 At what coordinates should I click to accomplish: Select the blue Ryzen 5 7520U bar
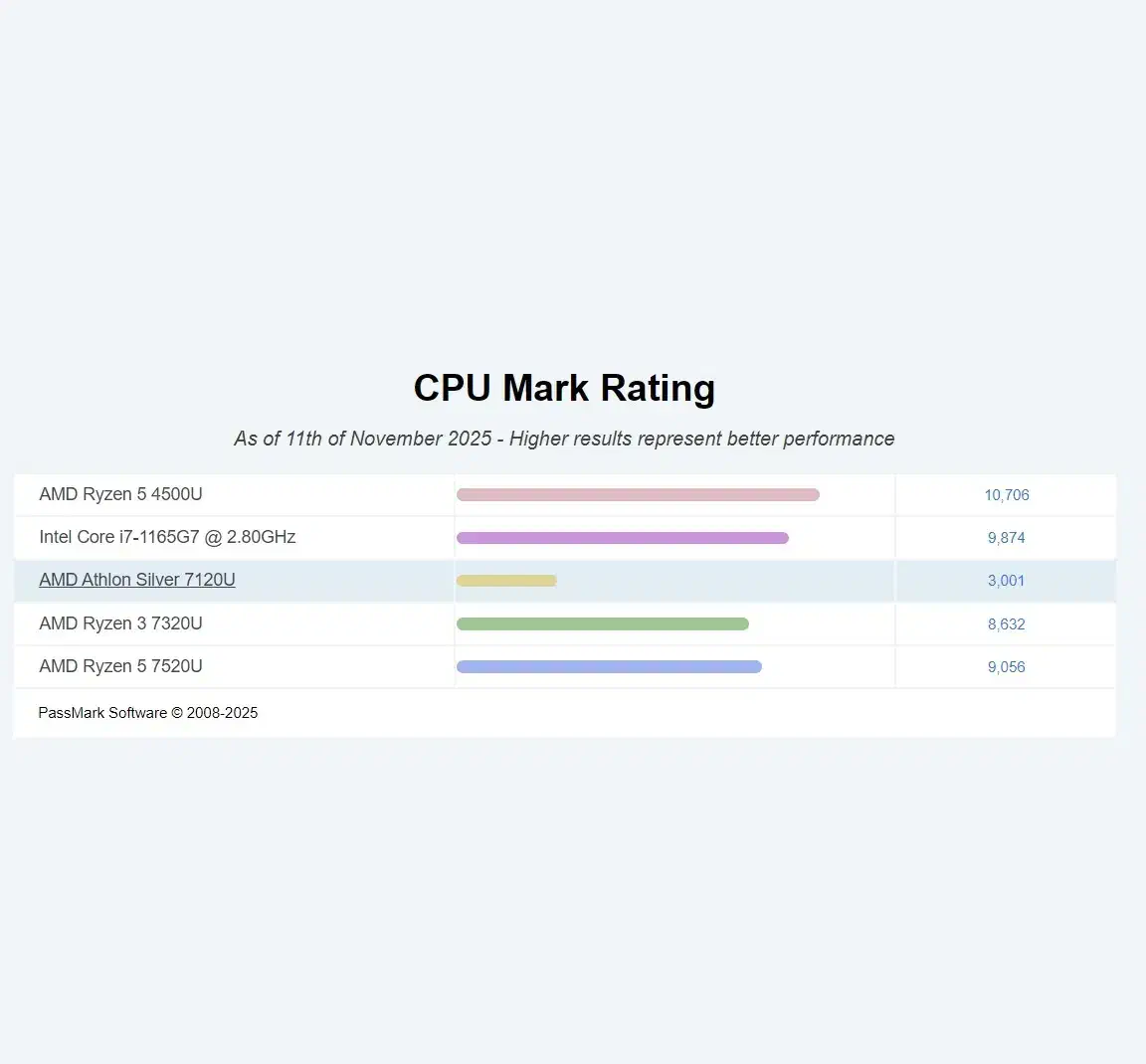pos(609,667)
